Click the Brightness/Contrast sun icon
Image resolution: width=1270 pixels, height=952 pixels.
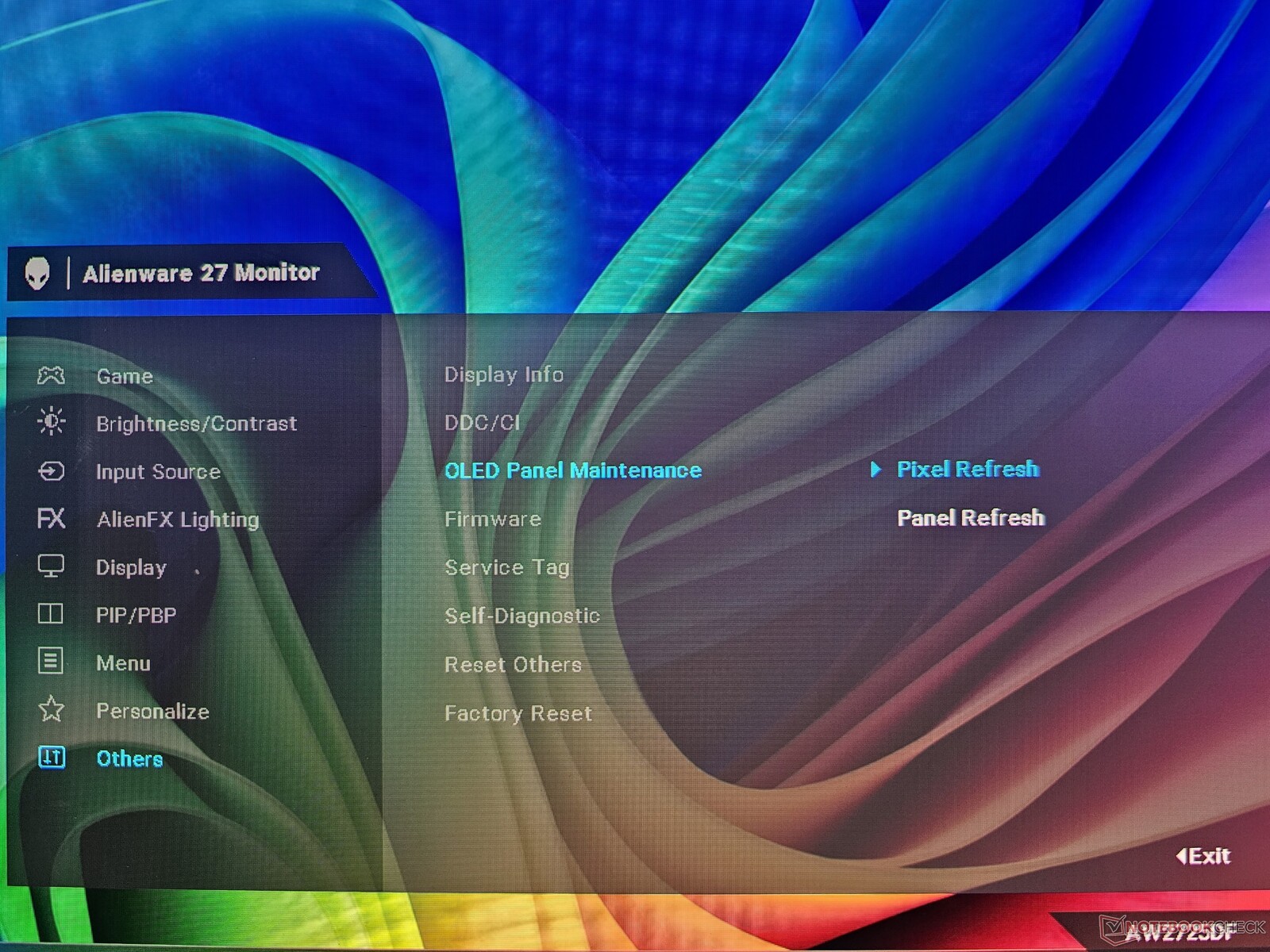[x=51, y=421]
